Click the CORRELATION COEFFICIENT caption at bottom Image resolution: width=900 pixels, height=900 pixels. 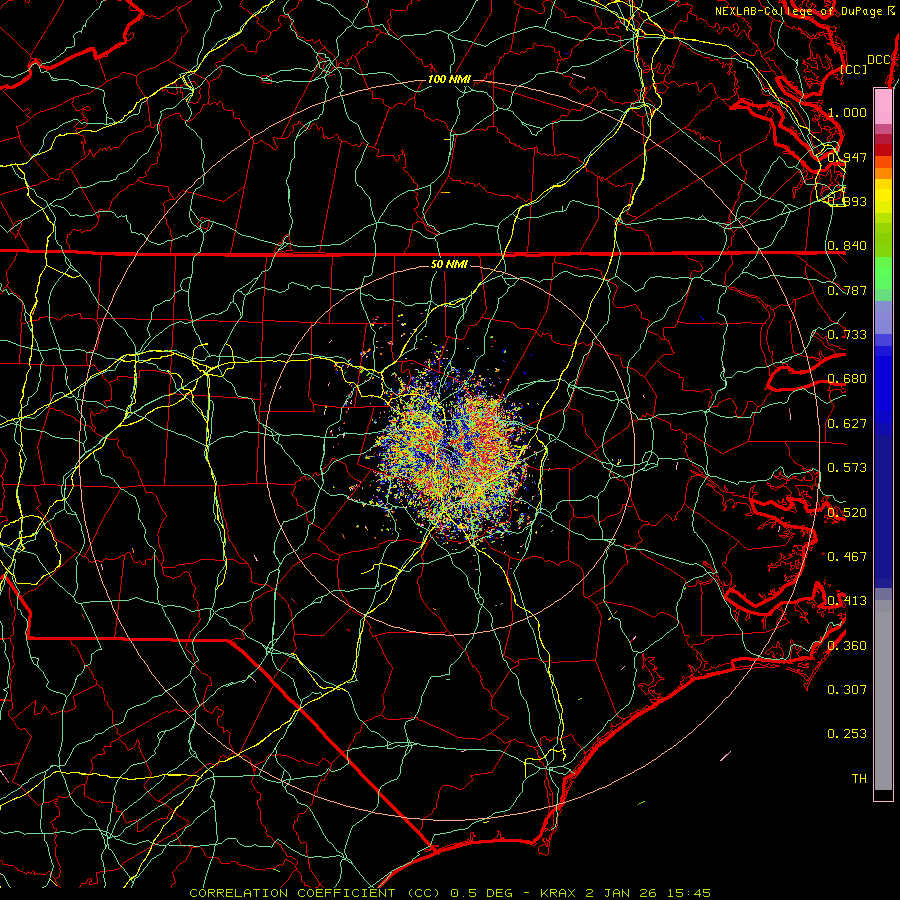click(450, 893)
